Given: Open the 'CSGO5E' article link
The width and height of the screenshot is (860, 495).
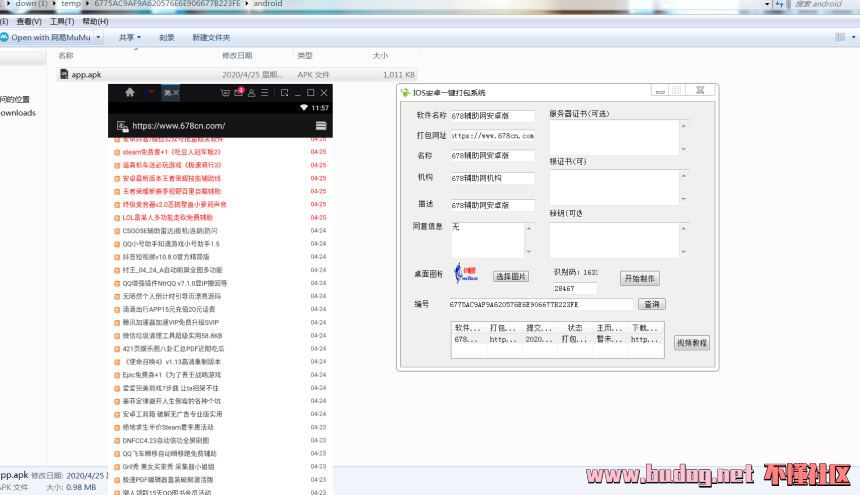Looking at the screenshot, I should coord(170,231).
